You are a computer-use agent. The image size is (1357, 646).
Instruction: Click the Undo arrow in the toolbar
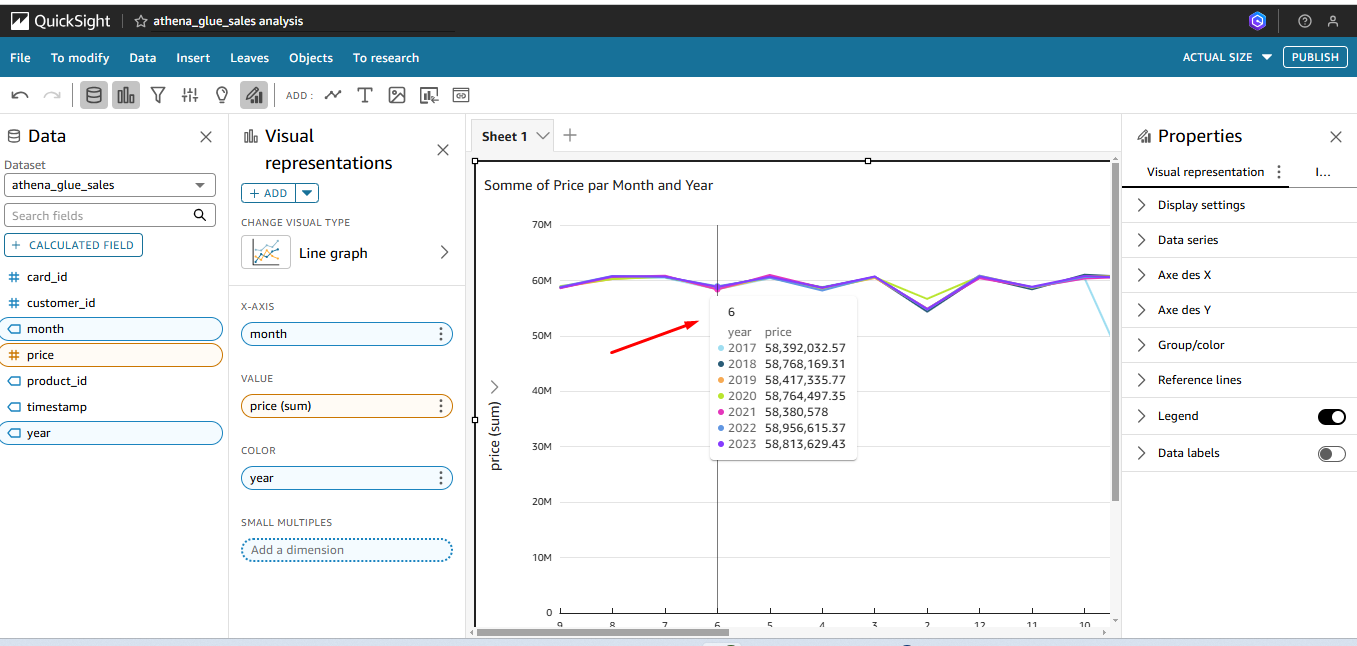(x=20, y=95)
